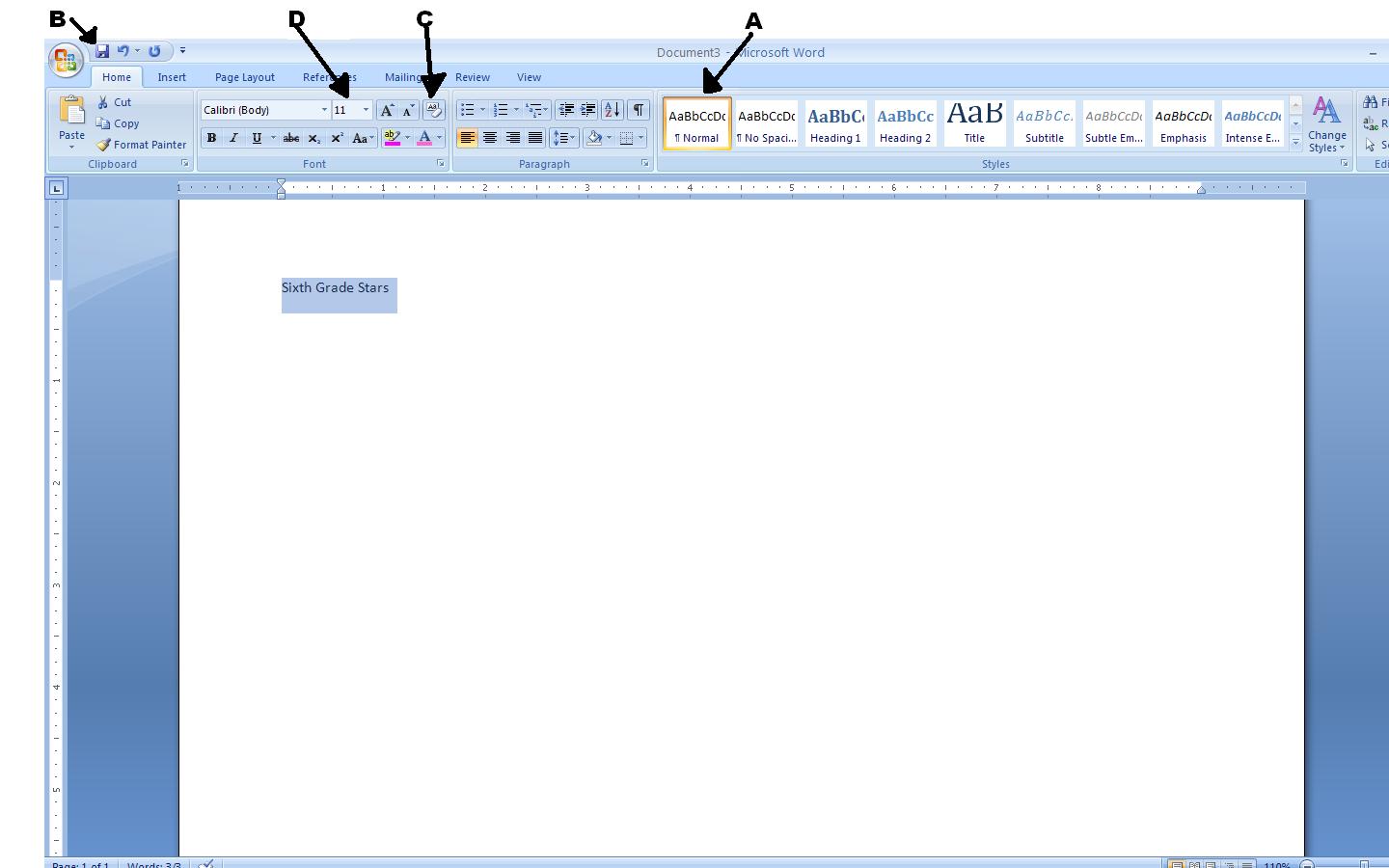Image resolution: width=1389 pixels, height=868 pixels.
Task: Click the Save icon in Quick Access toolbar
Action: click(102, 51)
